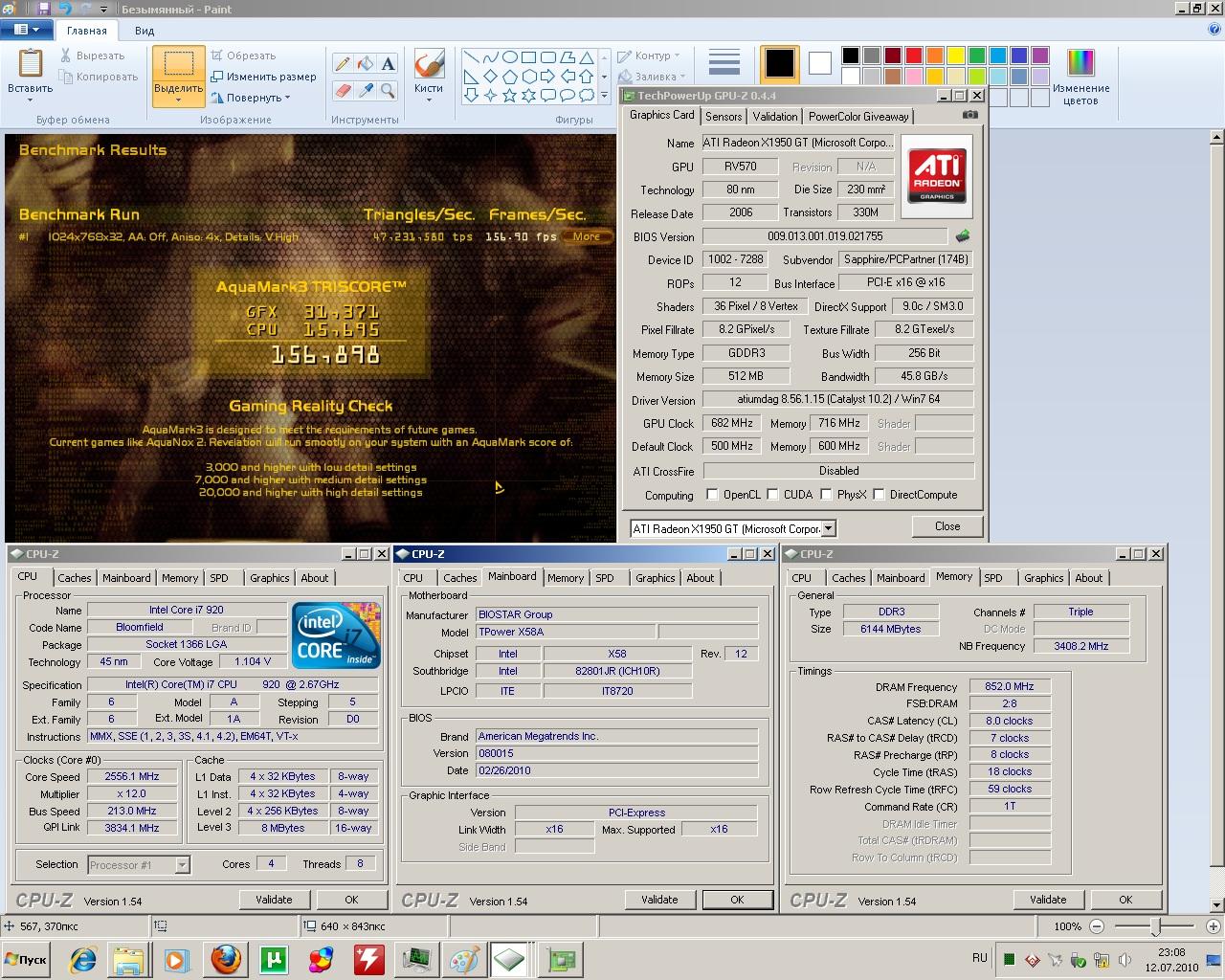Open Firefox from the taskbar

(226, 959)
